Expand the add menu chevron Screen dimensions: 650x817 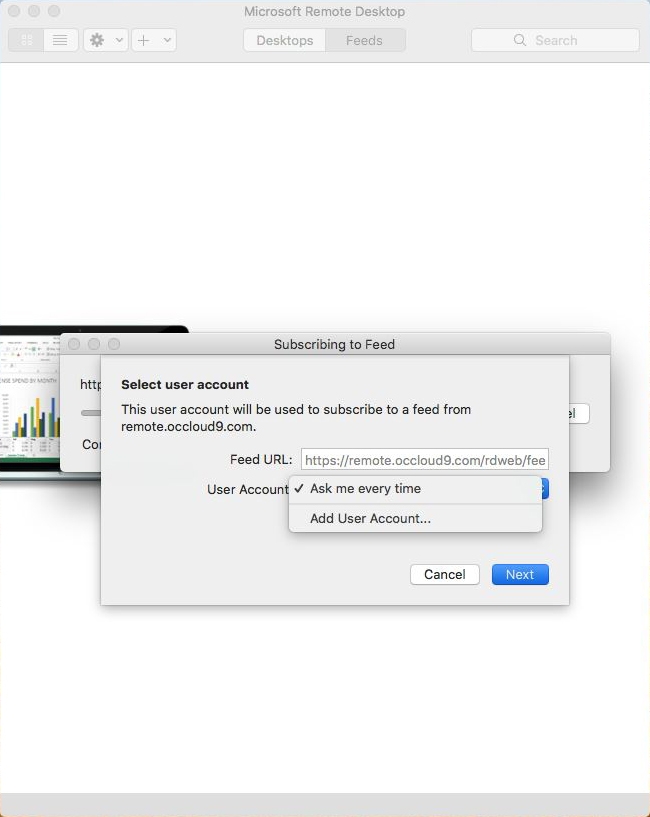click(167, 40)
